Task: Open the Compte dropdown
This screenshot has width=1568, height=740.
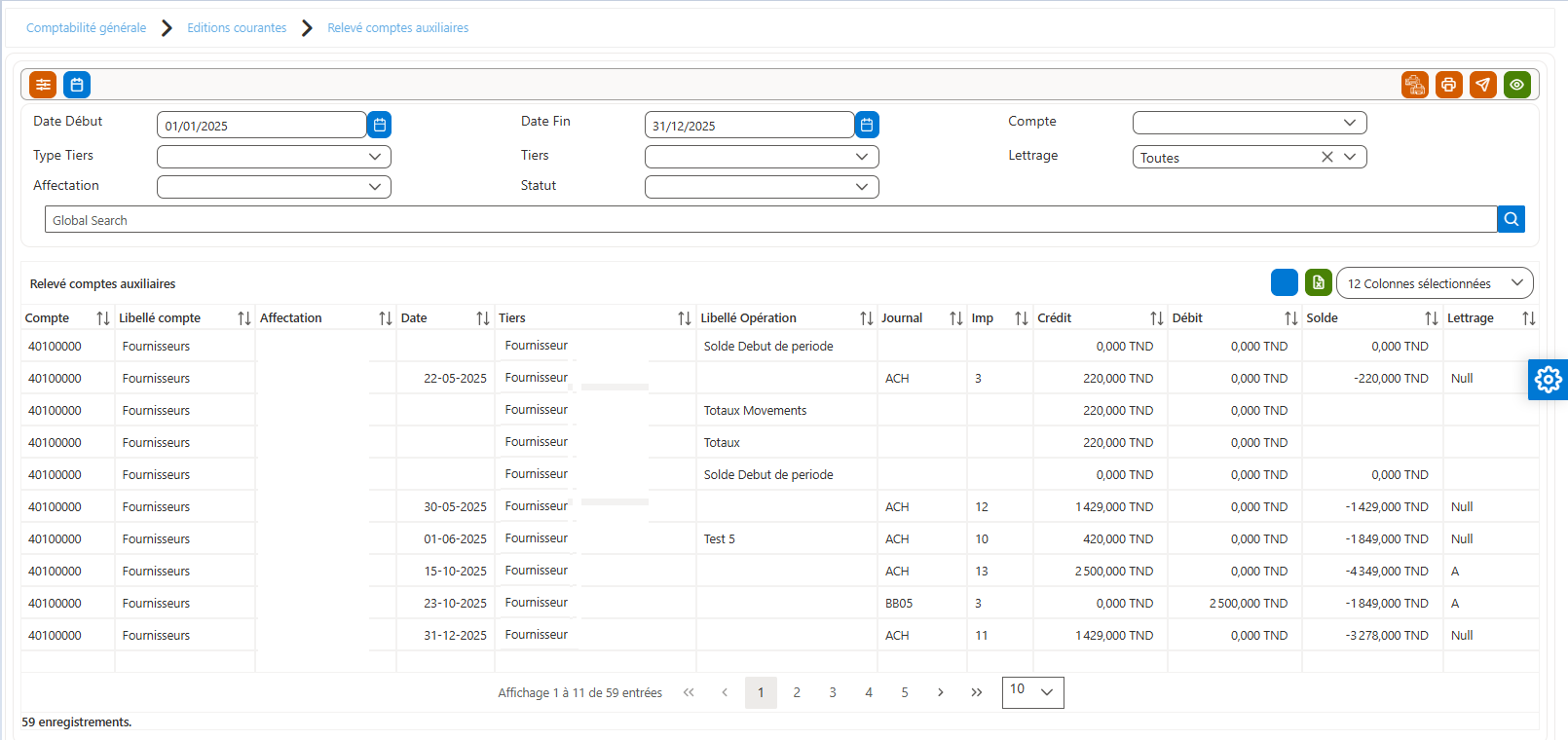Action: coord(1250,123)
